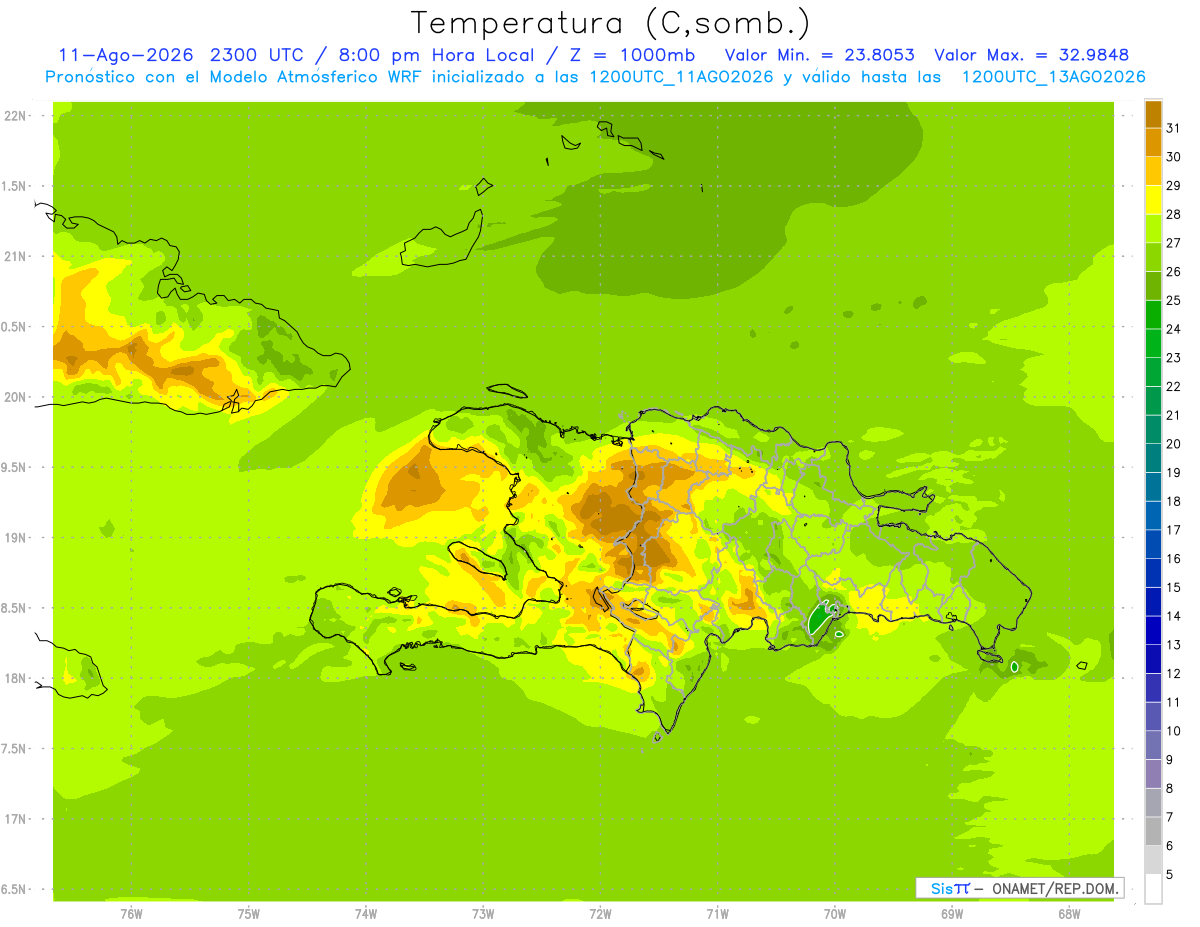This screenshot has width=1200, height=927.
Task: Click the "71W" longitude label
Action: [717, 914]
